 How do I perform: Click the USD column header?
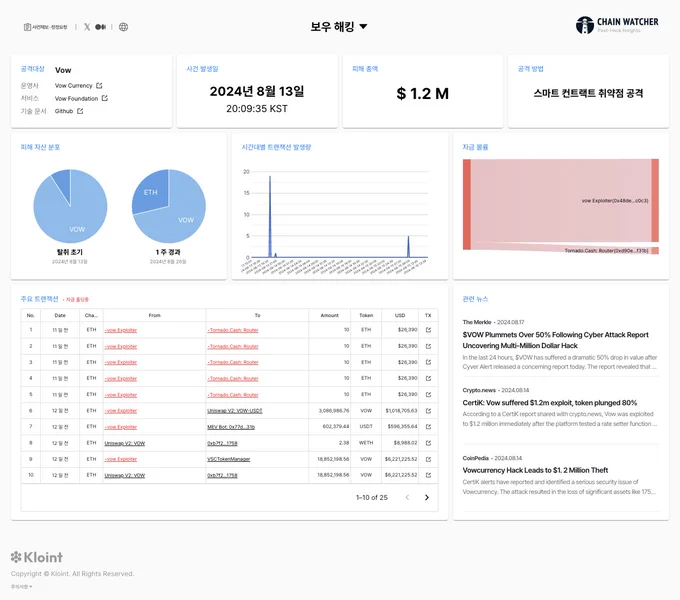[x=400, y=315]
